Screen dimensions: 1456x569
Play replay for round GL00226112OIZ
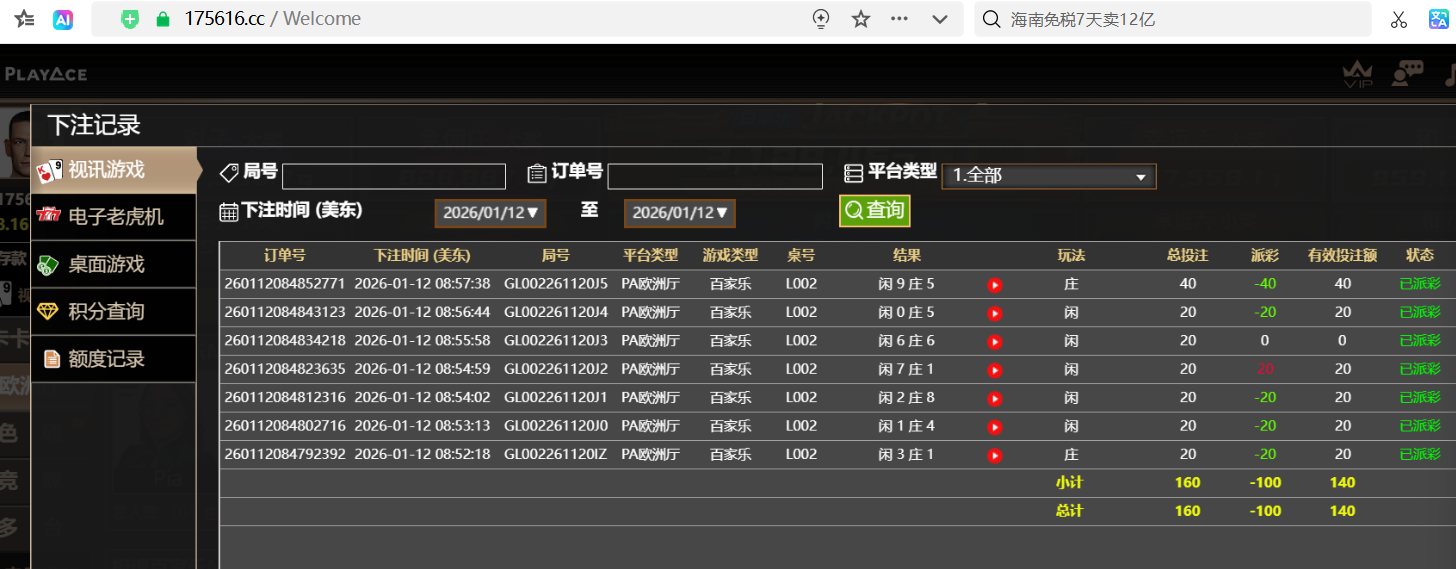(994, 455)
